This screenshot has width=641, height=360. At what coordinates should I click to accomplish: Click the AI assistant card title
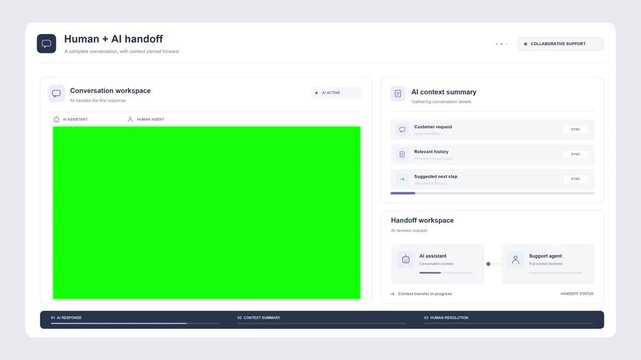(x=433, y=256)
